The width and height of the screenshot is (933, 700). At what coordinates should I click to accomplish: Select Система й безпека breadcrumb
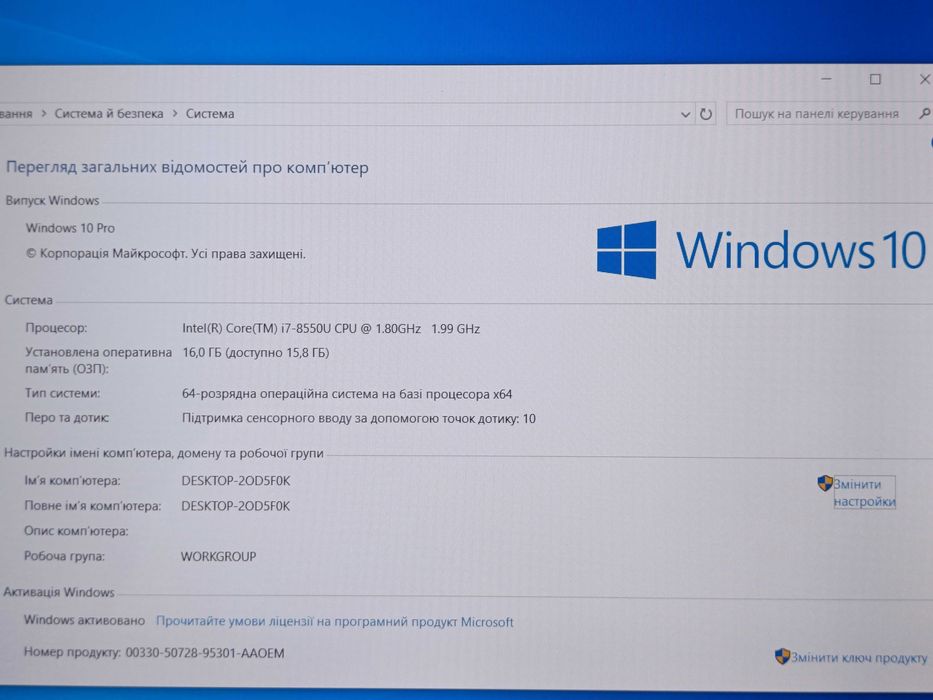pyautogui.click(x=109, y=114)
